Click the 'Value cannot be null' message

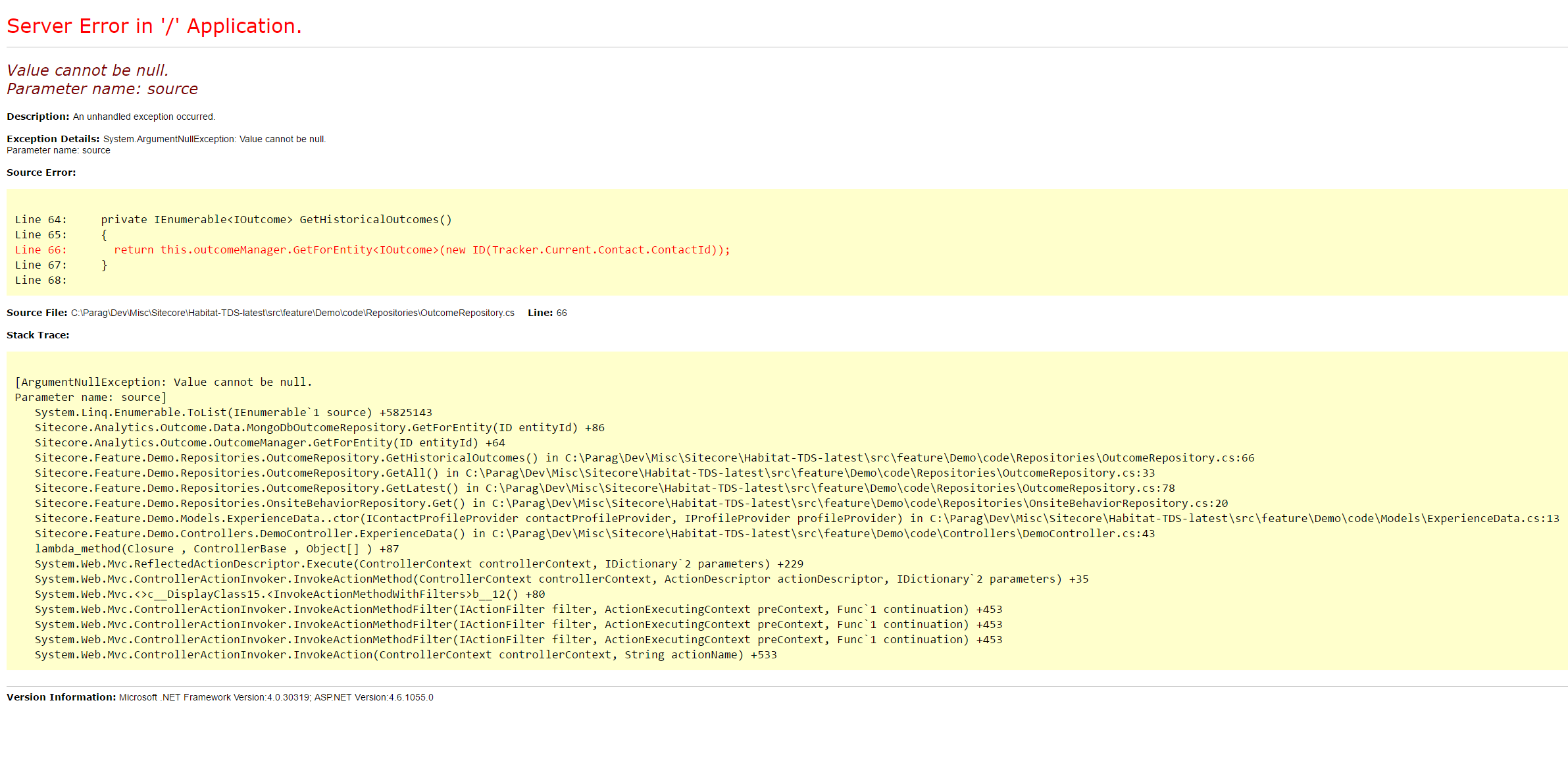88,70
